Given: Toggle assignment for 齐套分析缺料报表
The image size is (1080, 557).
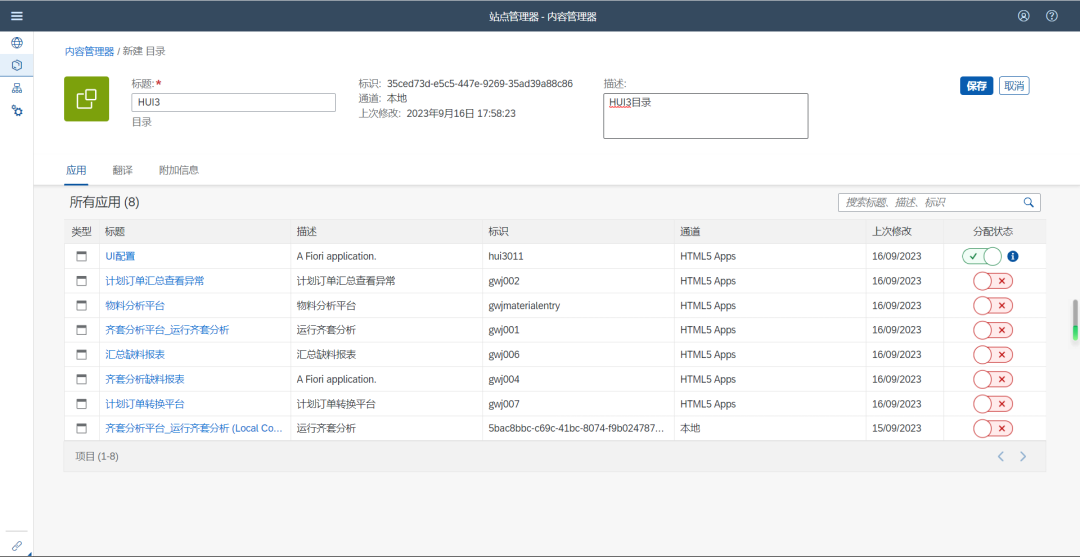Looking at the screenshot, I should click(x=993, y=379).
